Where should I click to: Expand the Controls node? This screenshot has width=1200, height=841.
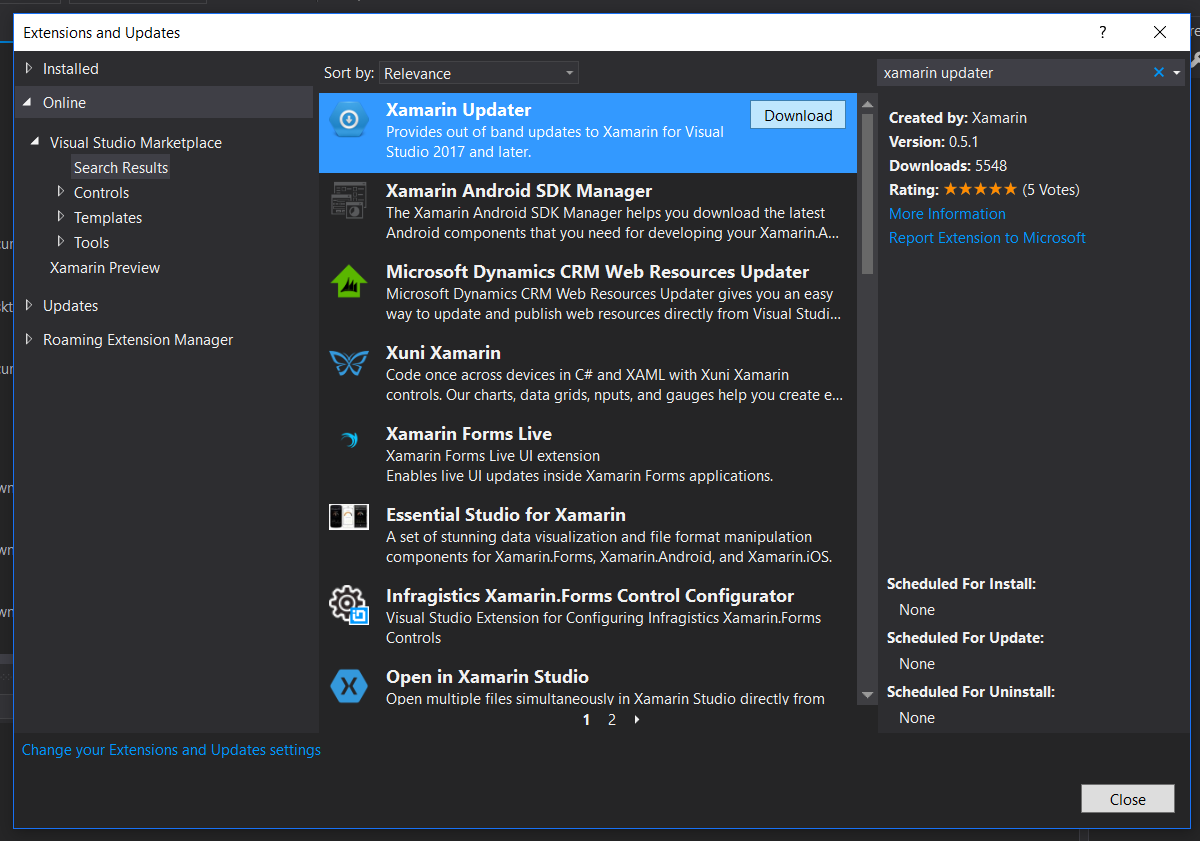click(x=62, y=192)
